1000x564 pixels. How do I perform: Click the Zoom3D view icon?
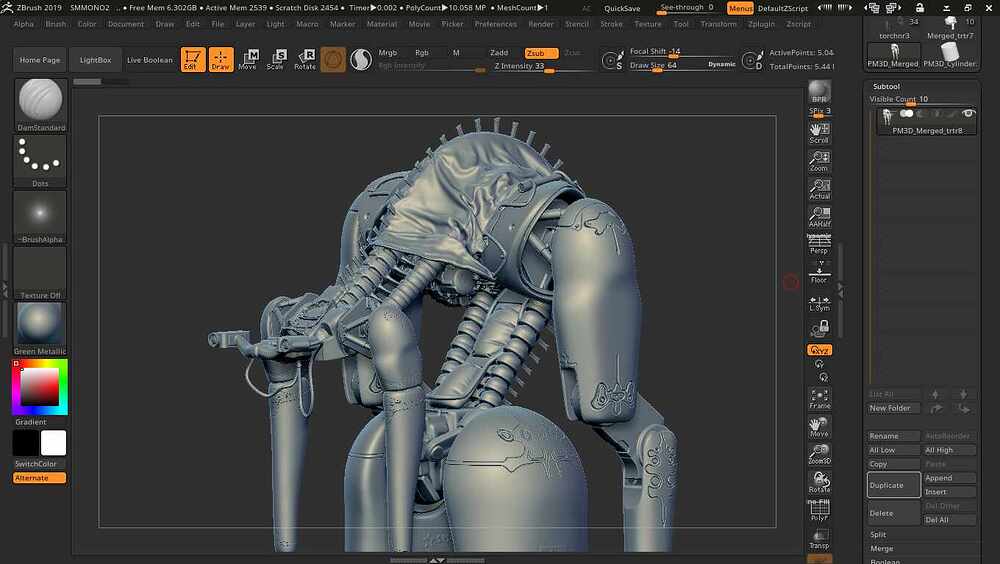coord(820,454)
